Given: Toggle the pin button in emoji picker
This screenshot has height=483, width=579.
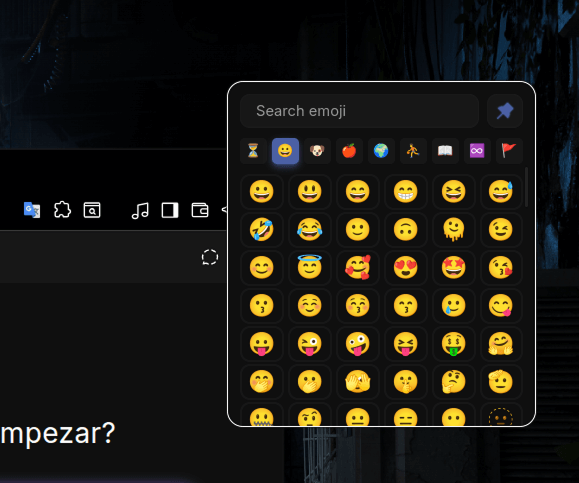Looking at the screenshot, I should 505,111.
